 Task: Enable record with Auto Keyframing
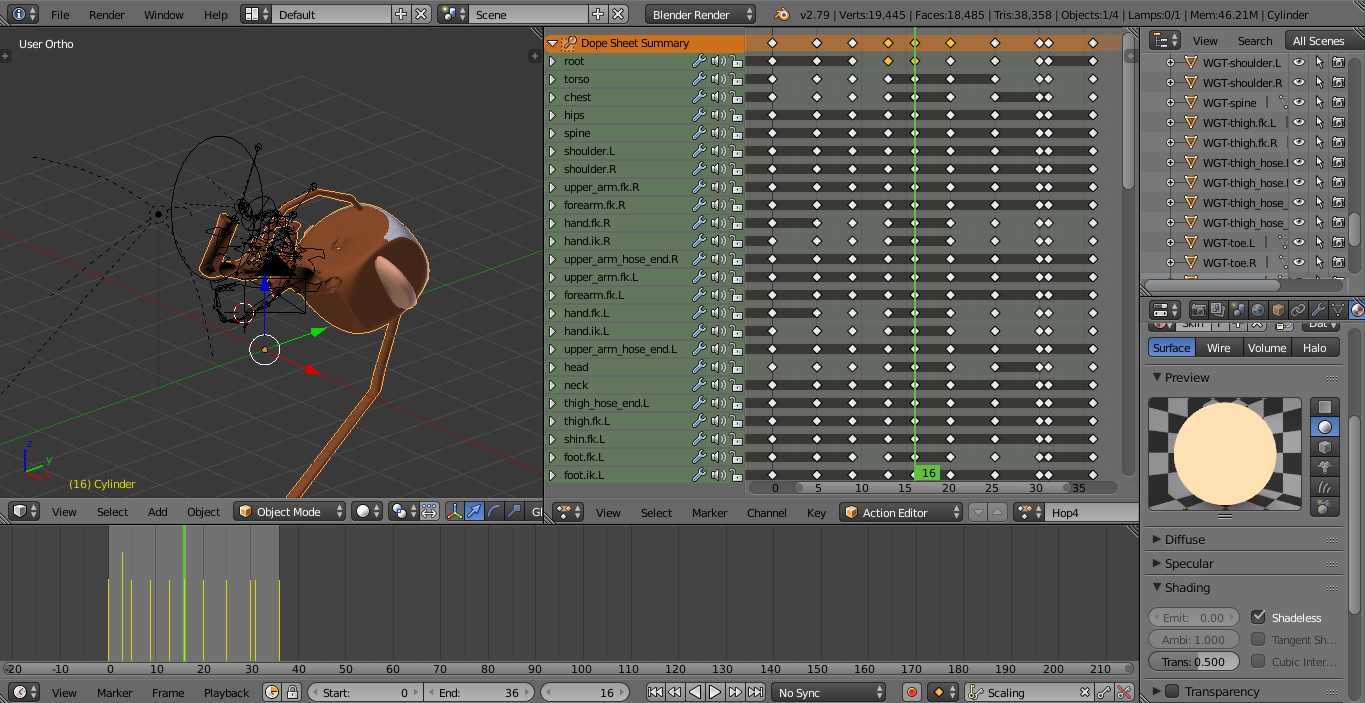point(910,691)
